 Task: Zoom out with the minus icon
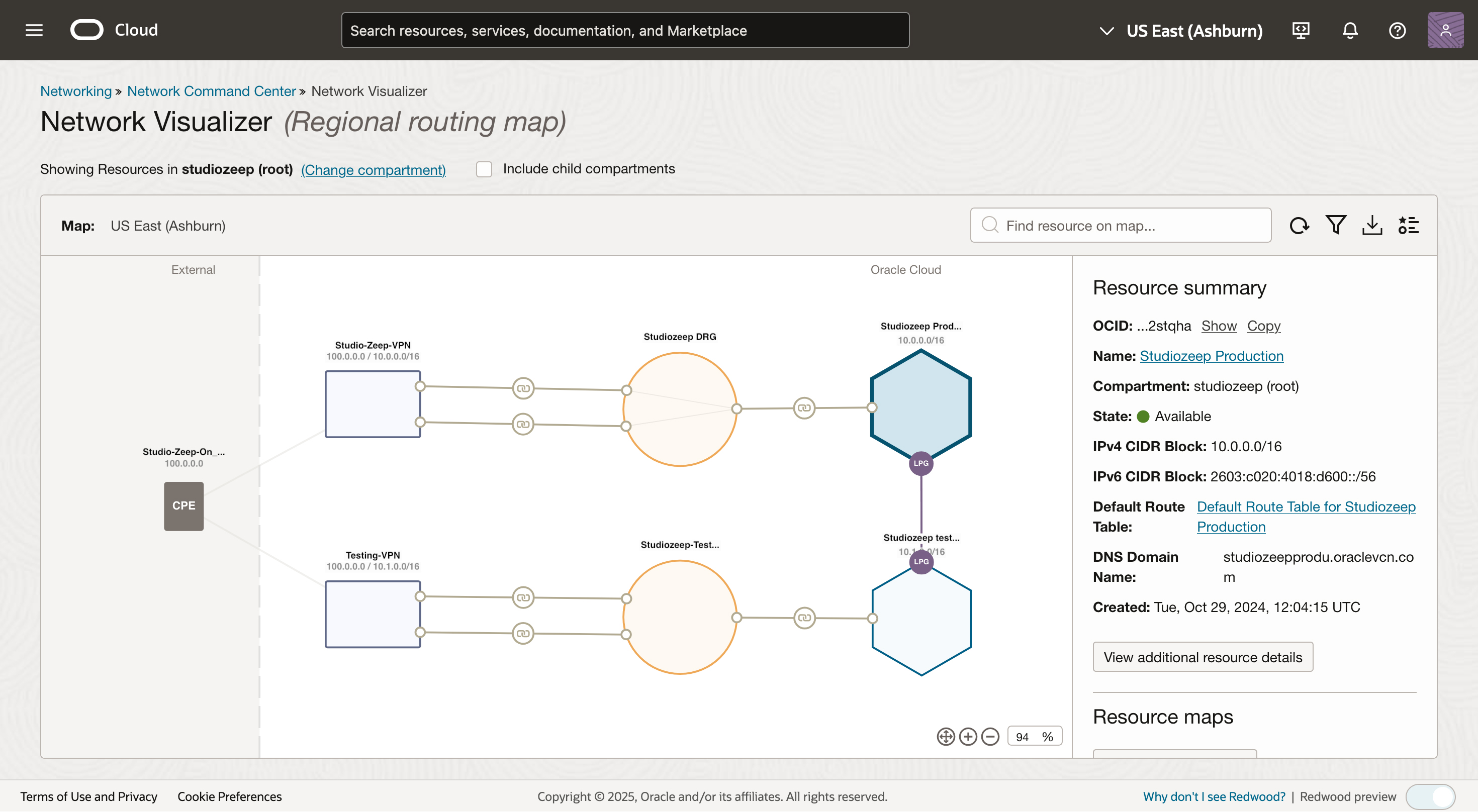pos(990,737)
